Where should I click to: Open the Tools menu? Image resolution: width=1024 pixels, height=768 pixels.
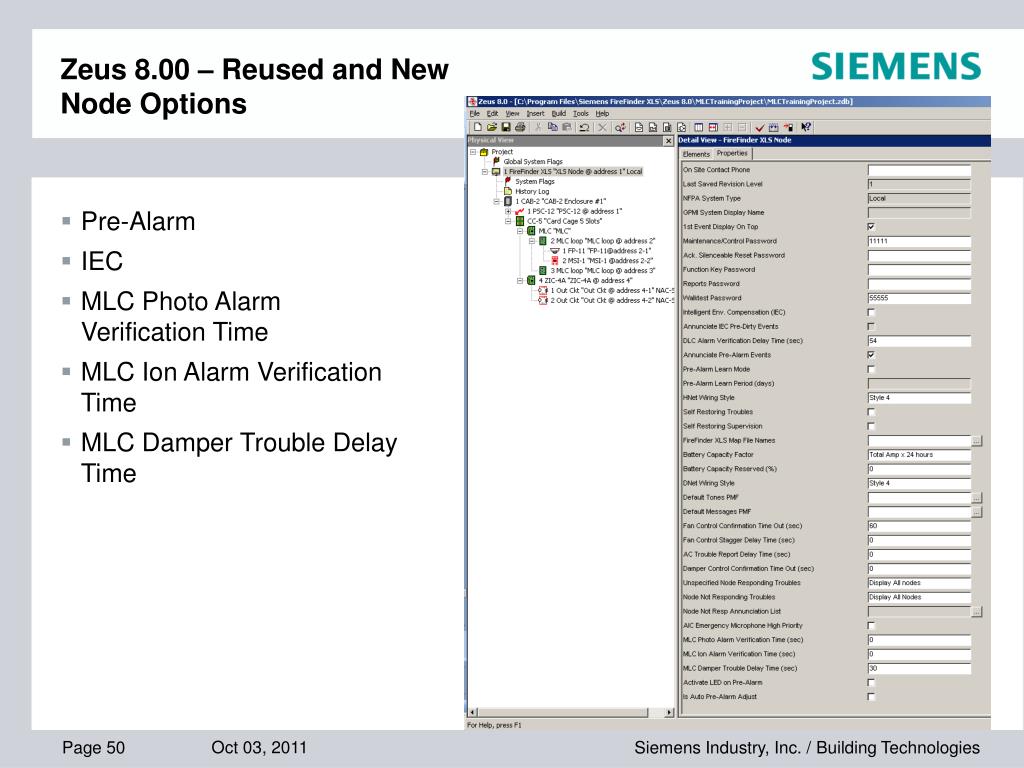click(581, 114)
